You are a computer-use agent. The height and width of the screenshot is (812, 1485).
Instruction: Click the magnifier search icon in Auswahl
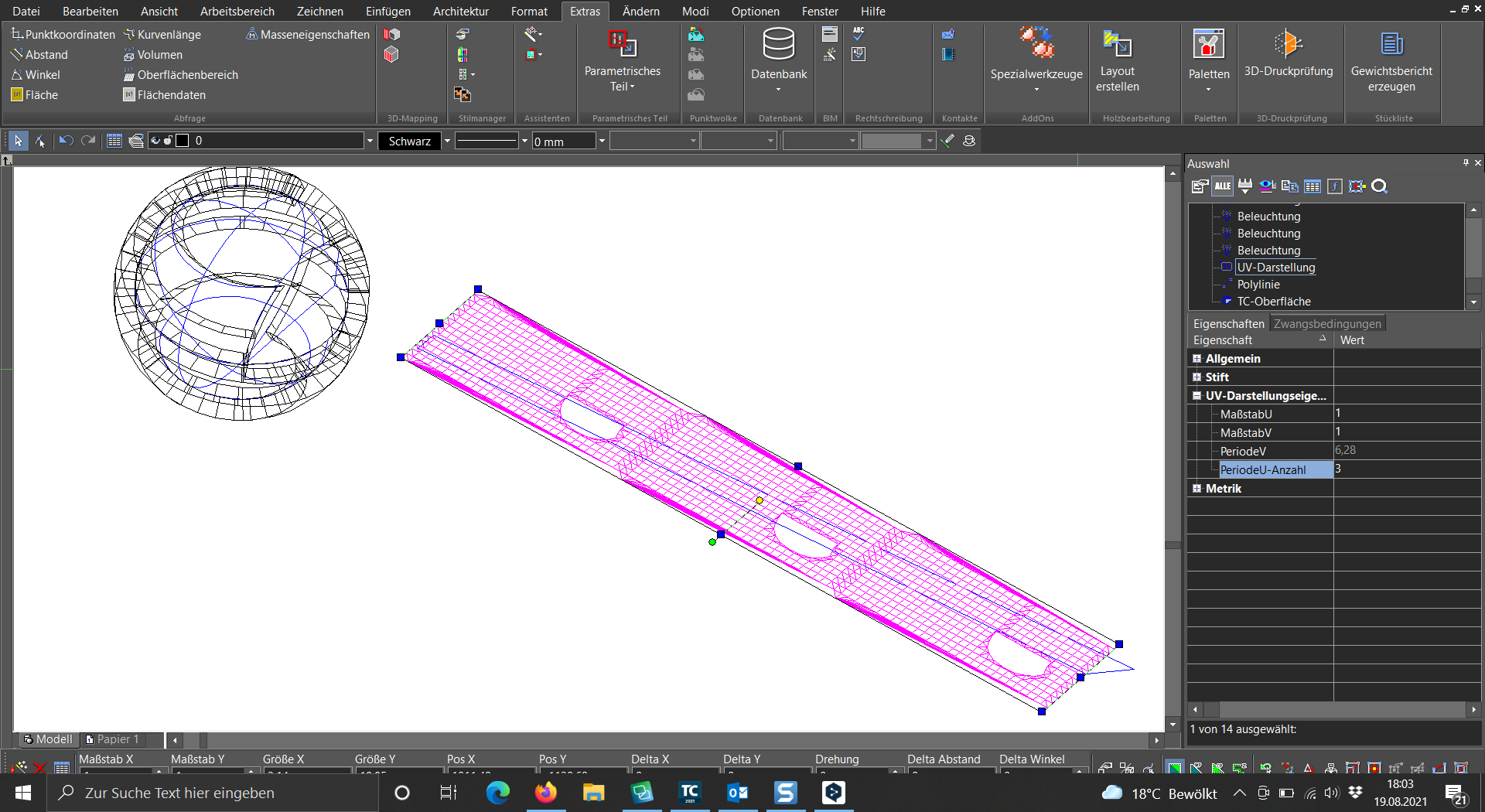click(1380, 186)
